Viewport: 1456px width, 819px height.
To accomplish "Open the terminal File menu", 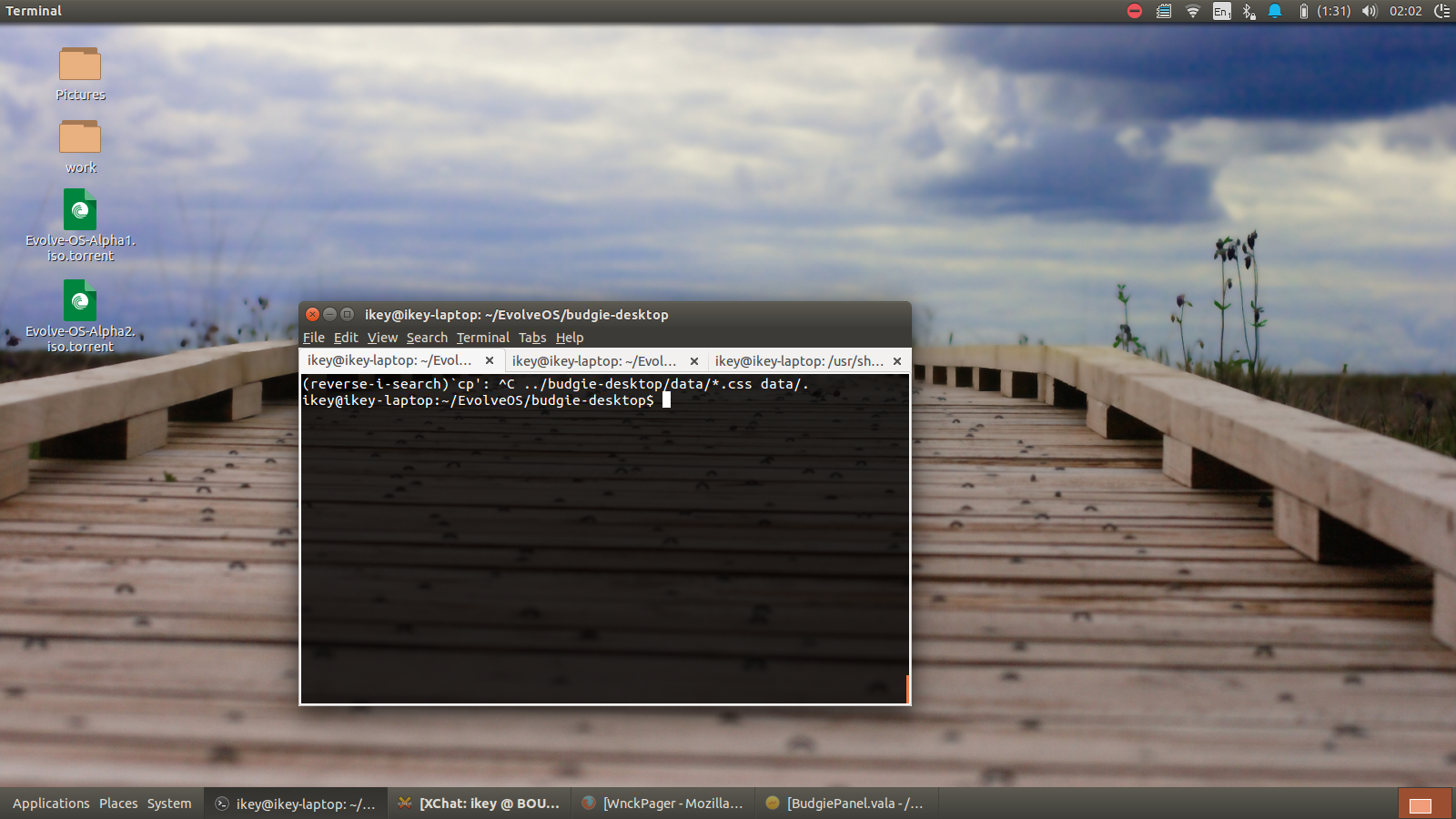I will click(x=314, y=338).
